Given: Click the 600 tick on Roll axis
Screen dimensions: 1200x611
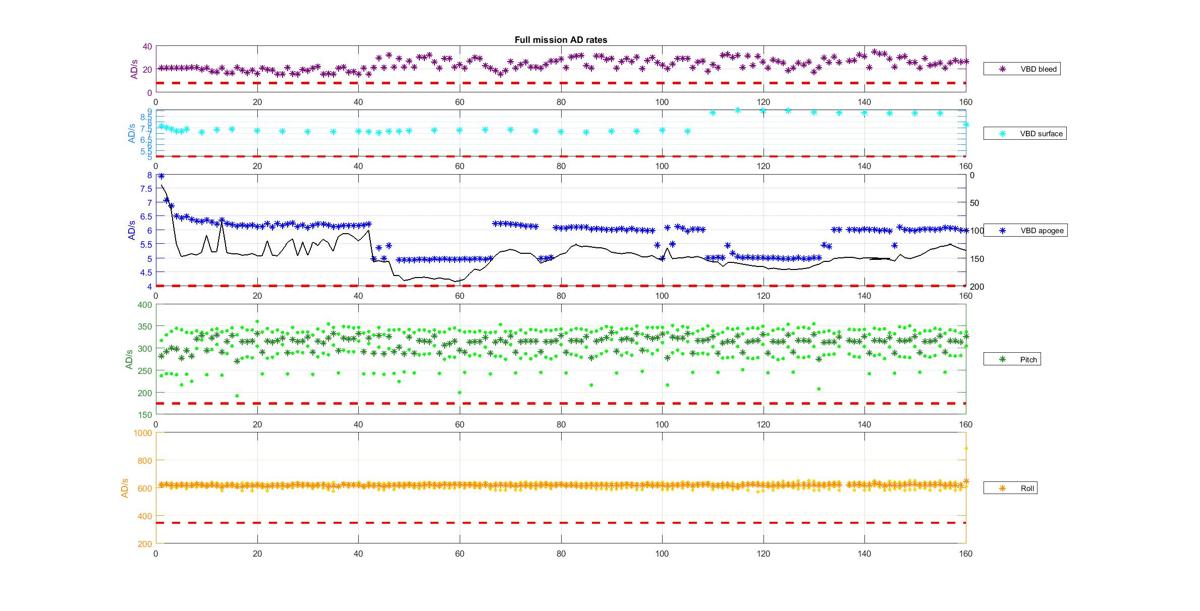Looking at the screenshot, I should pos(143,489).
